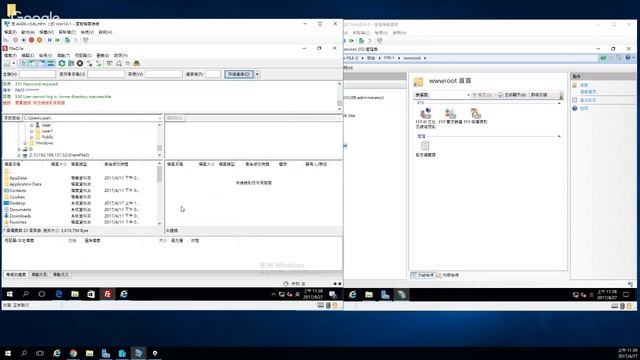
Task: Expand the Public folder in local tree
Action: pos(31,138)
